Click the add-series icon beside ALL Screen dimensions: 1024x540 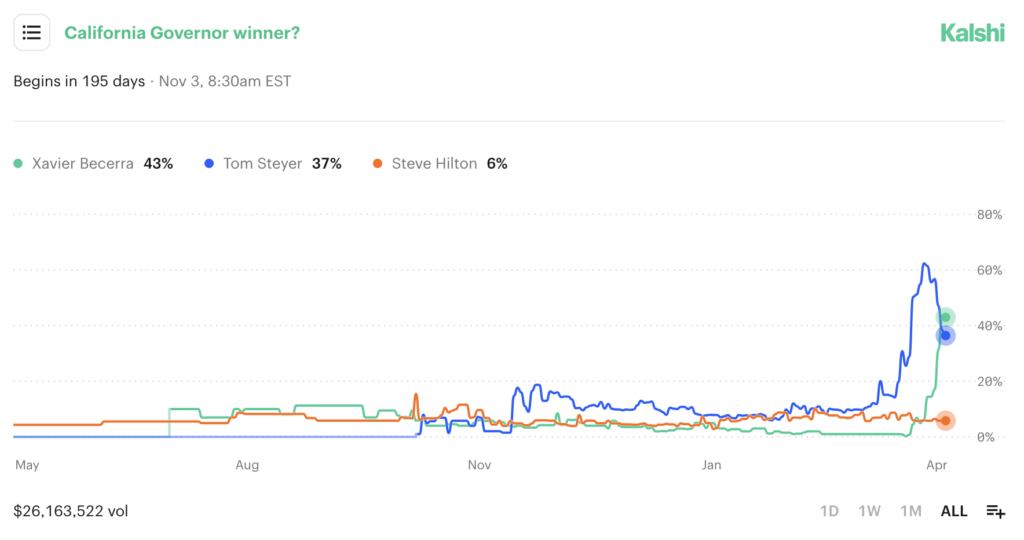coord(995,511)
